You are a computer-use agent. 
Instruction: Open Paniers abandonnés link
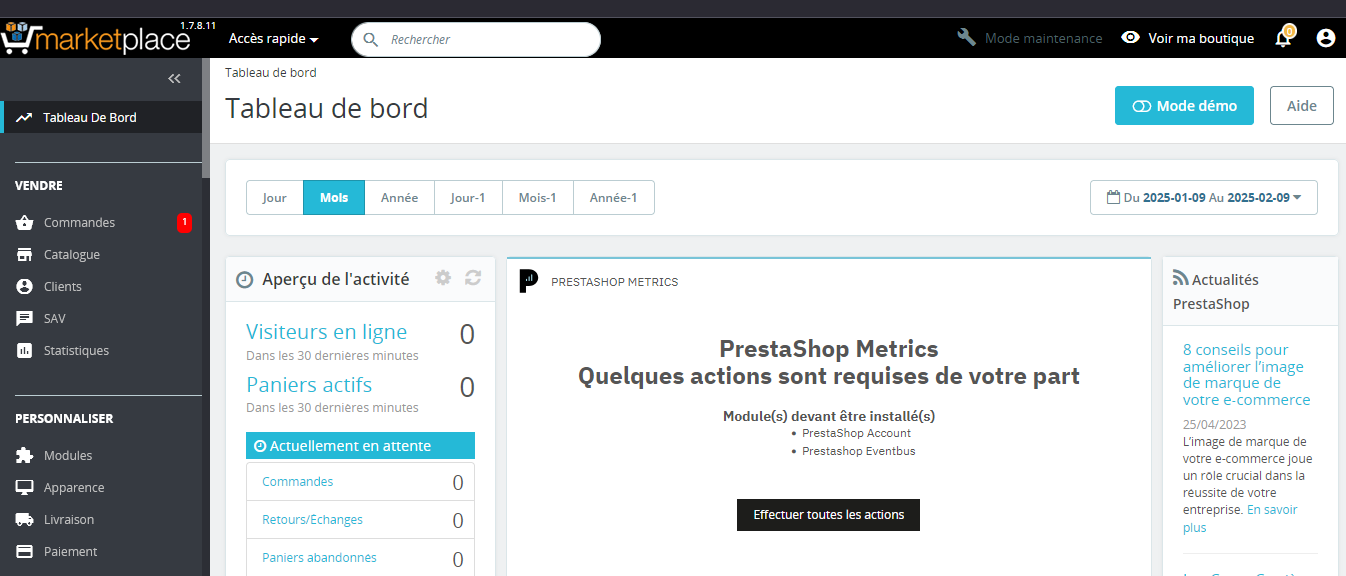[319, 557]
